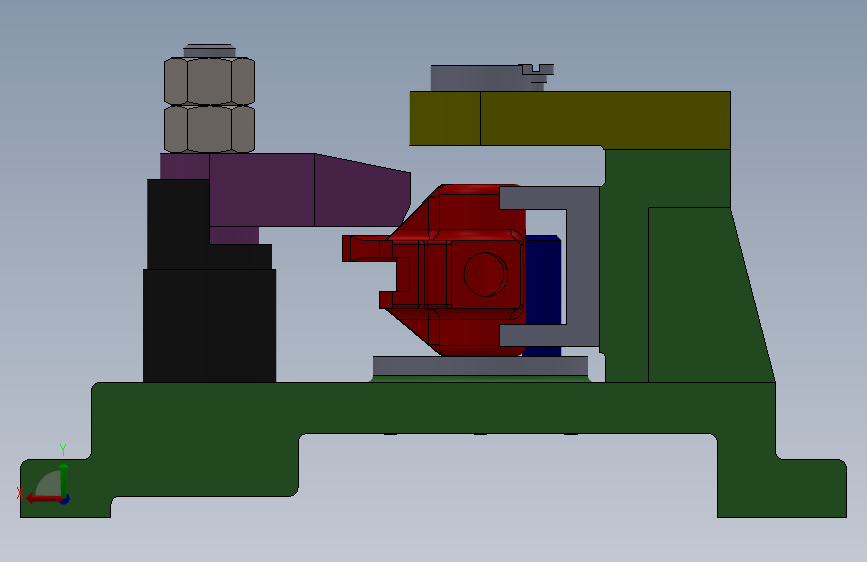Screen dimensions: 867x562
Task: Select the purple clamp arm
Action: 310,191
